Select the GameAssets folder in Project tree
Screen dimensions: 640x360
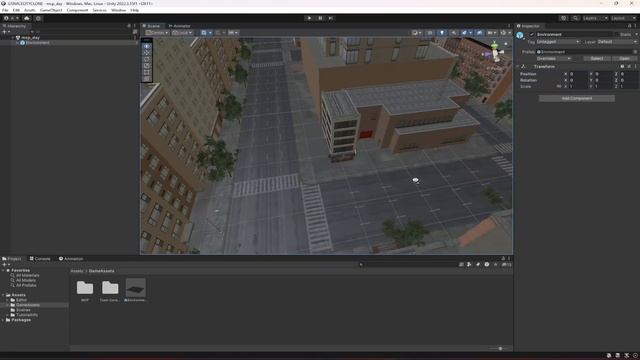point(28,305)
